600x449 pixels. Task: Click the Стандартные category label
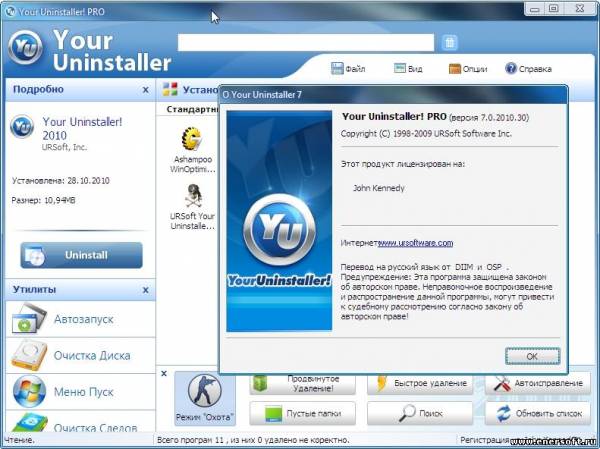[x=192, y=109]
